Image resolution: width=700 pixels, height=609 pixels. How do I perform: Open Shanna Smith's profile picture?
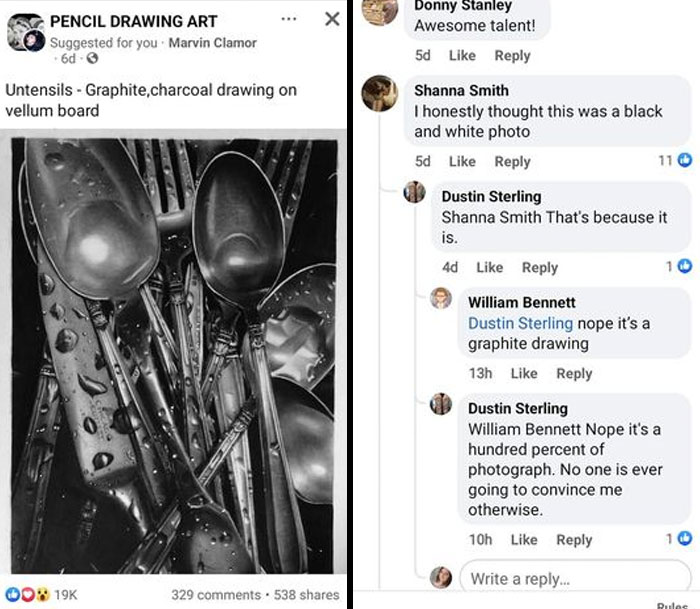point(380,93)
